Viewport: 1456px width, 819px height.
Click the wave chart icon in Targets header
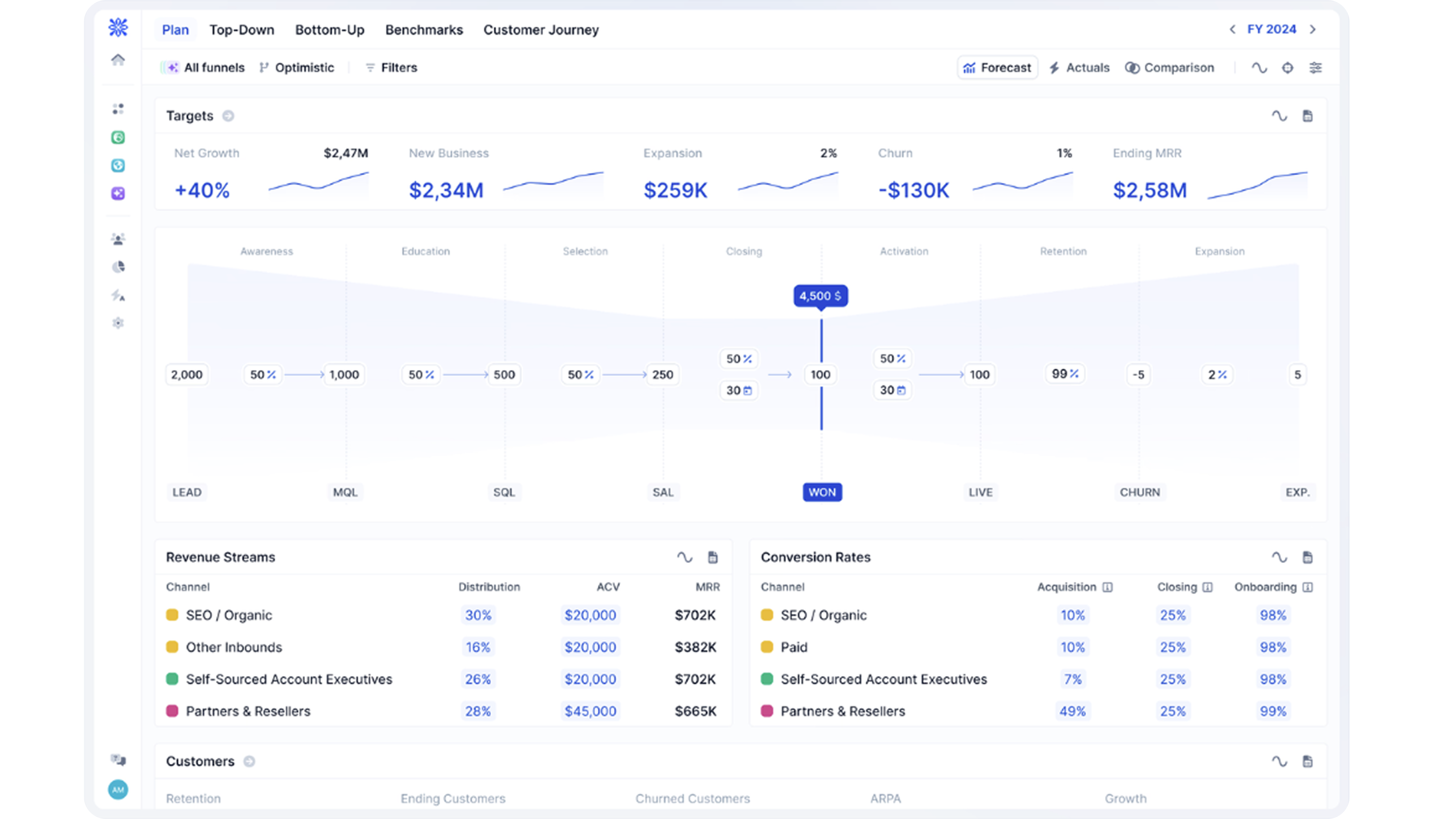[x=1280, y=115]
